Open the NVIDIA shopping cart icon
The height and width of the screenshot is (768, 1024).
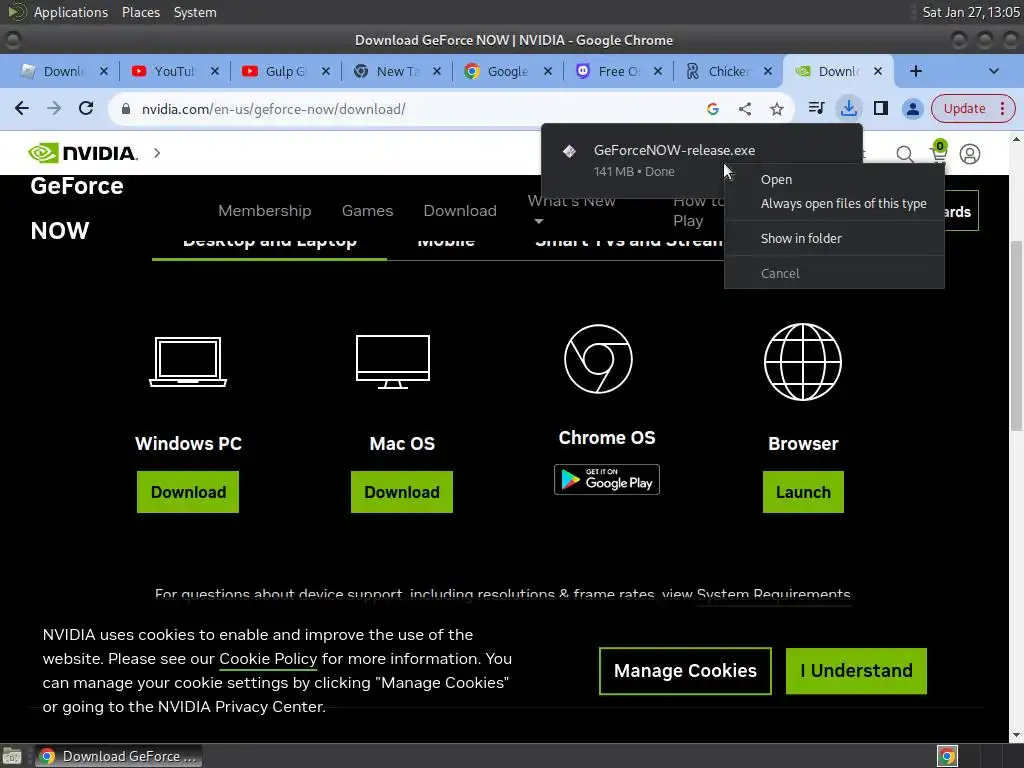point(938,152)
